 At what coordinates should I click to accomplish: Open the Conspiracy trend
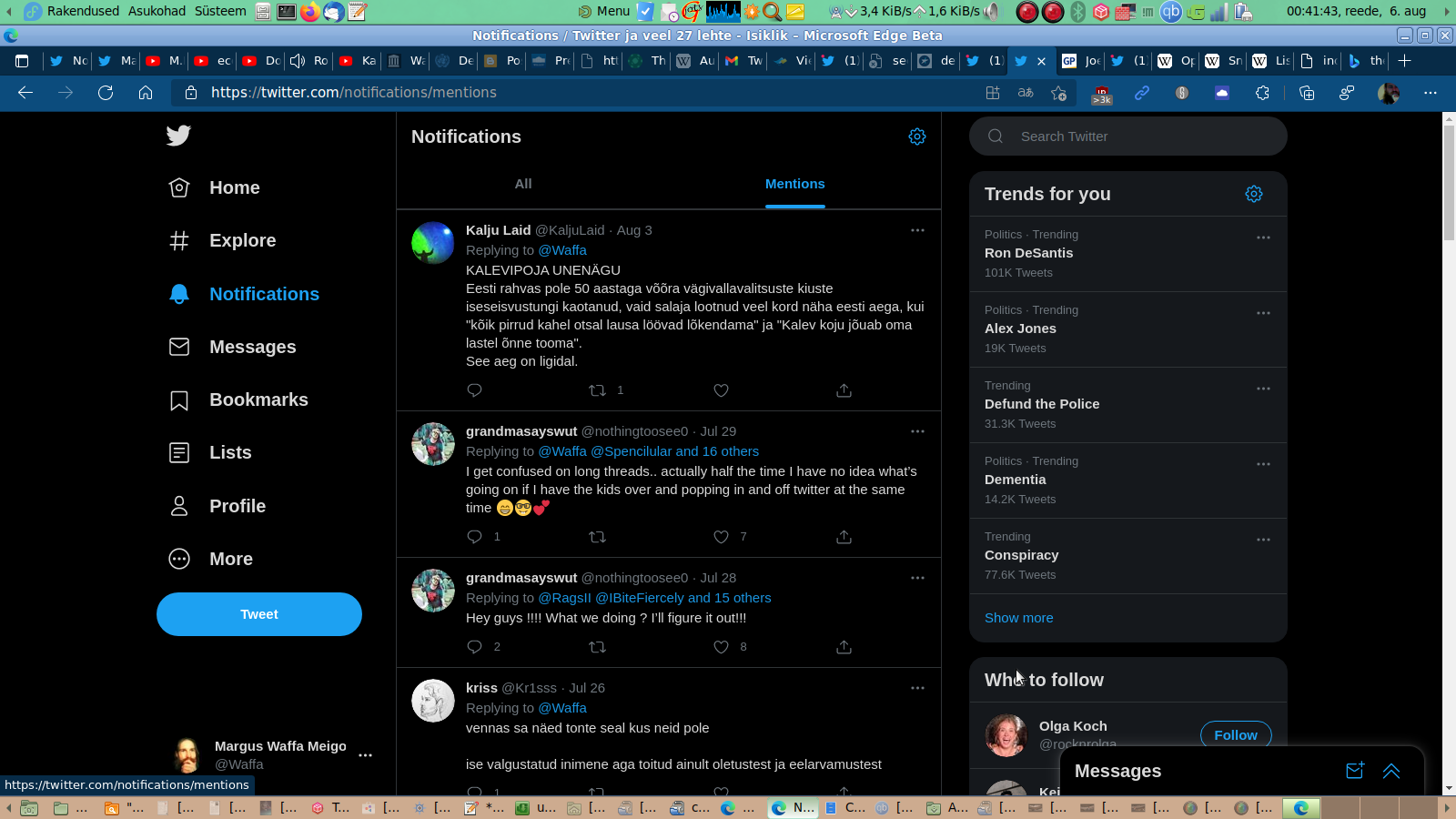(x=1128, y=556)
